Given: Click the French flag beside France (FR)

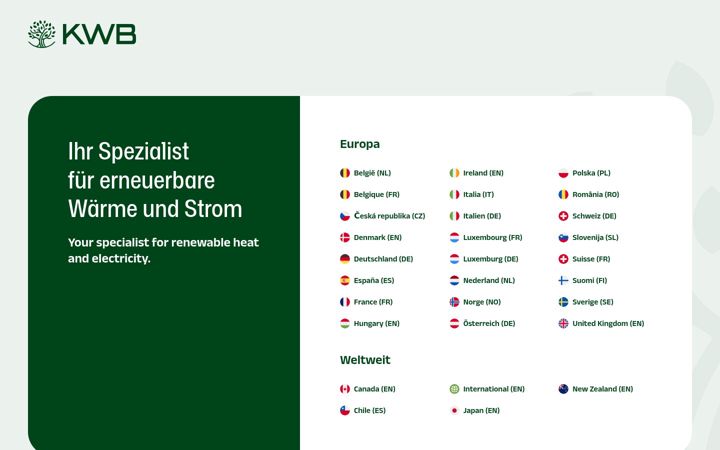Looking at the screenshot, I should click(345, 302).
